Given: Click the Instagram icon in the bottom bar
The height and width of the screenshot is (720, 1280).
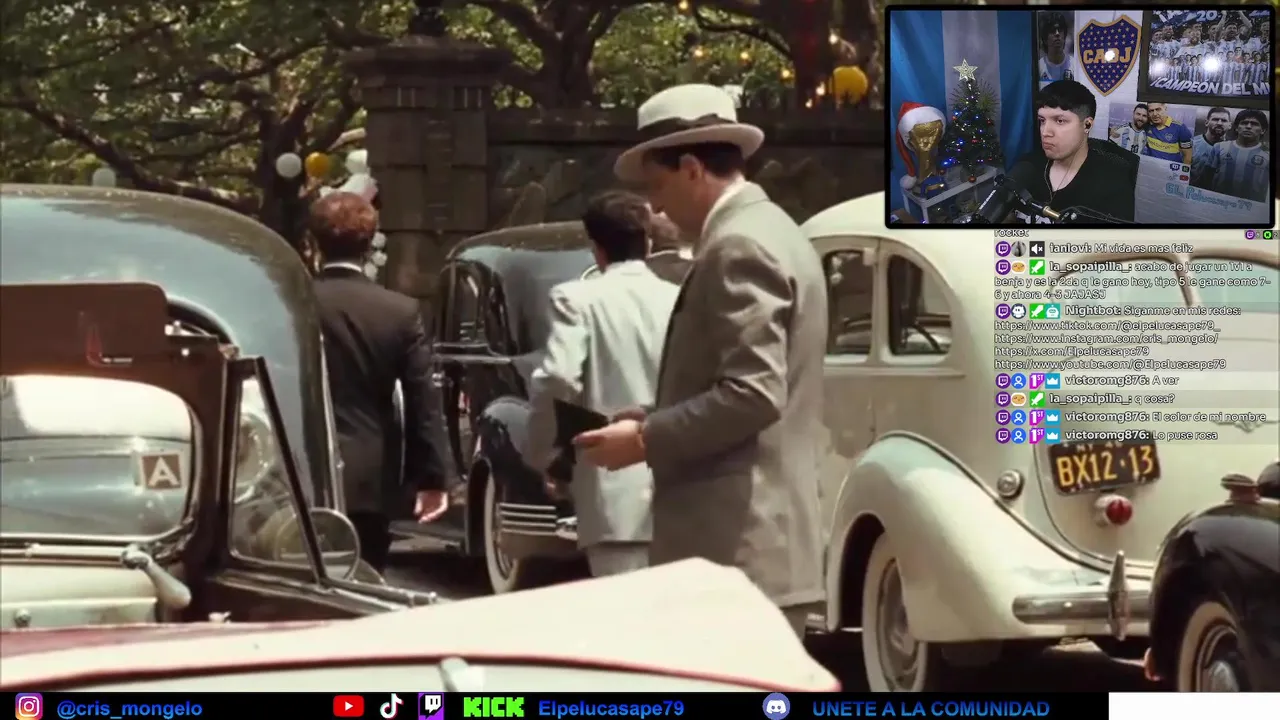Looking at the screenshot, I should (28, 708).
